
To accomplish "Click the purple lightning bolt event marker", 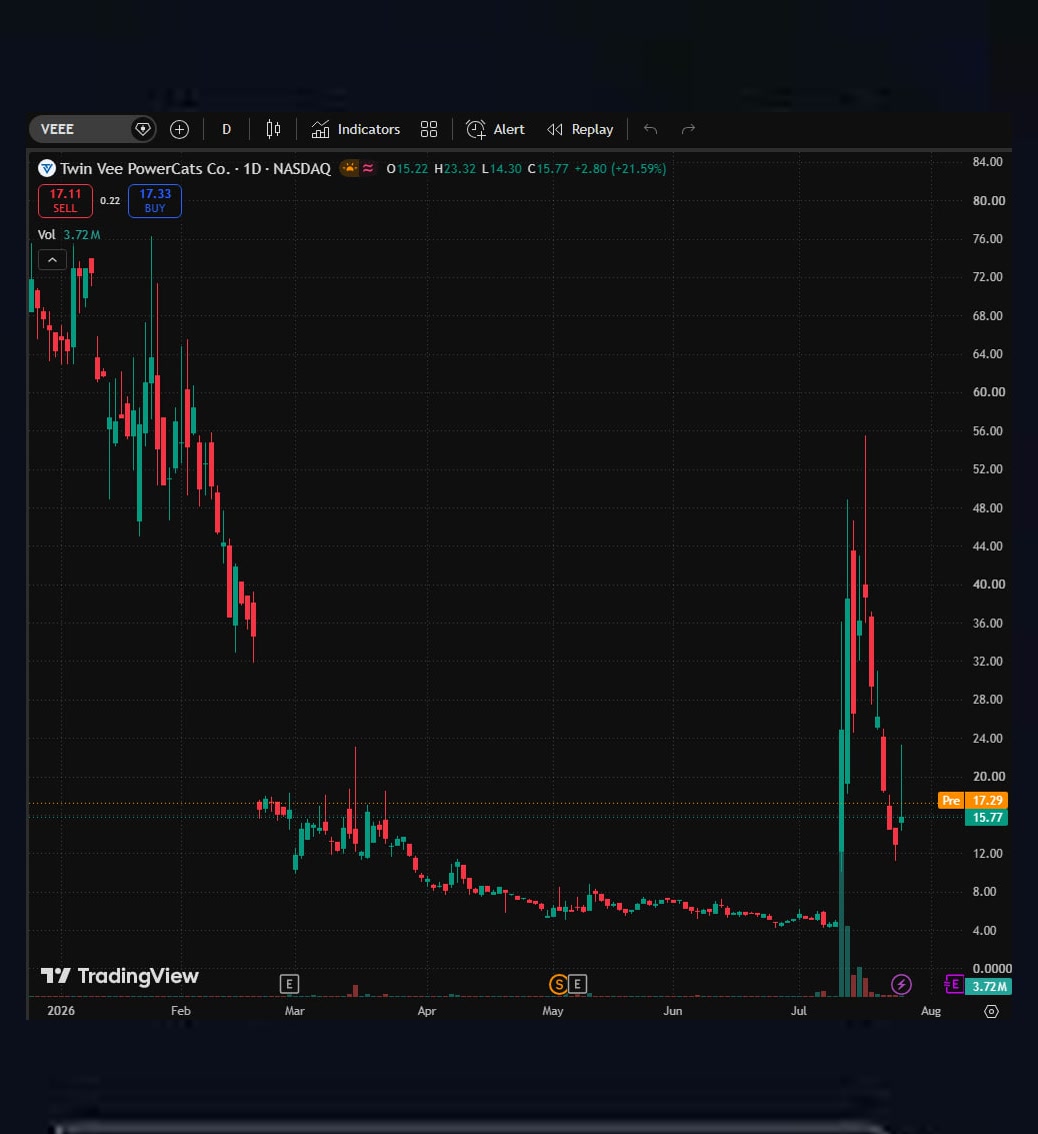I will coord(901,984).
